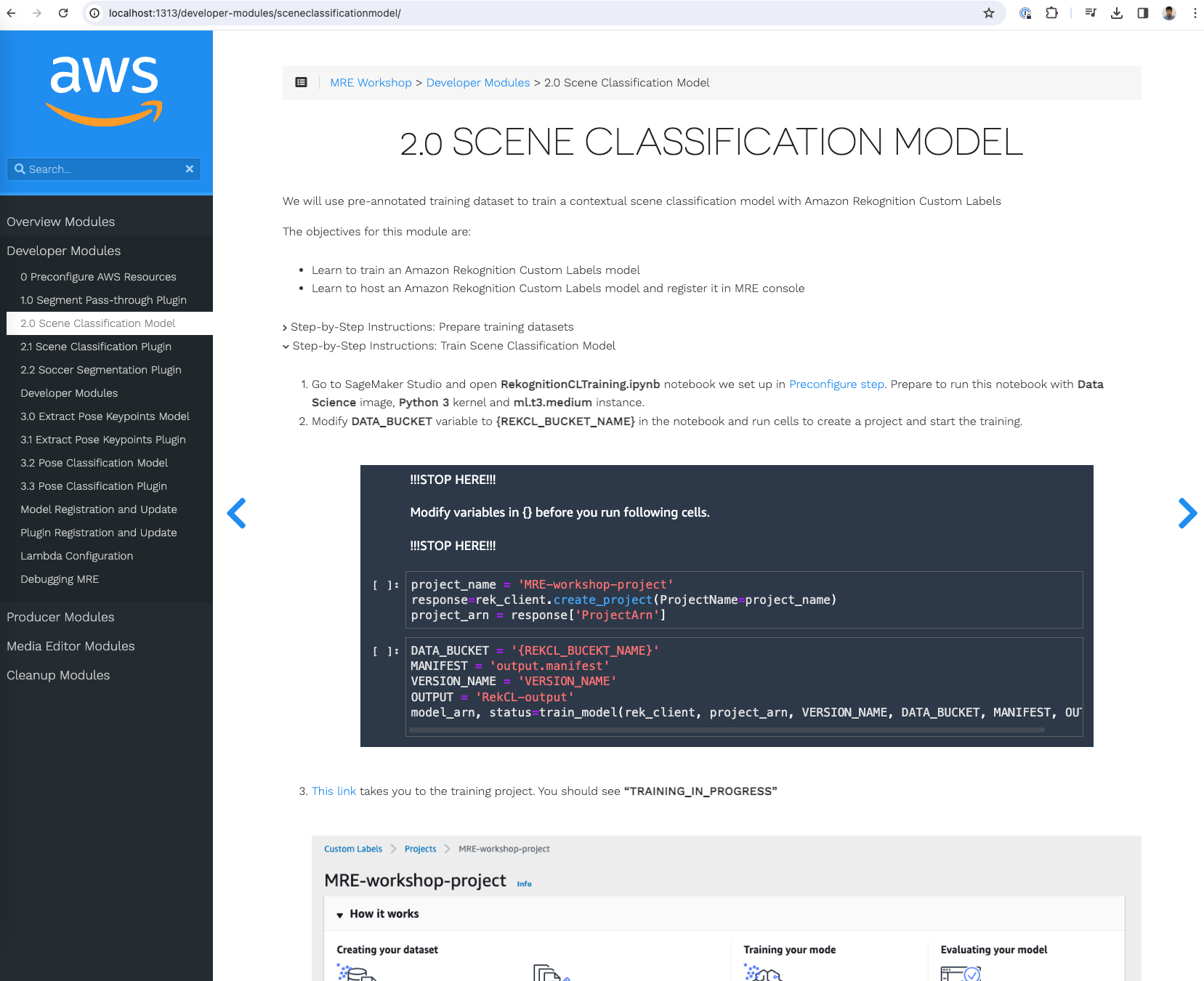Open '3.2 Pose Classification Model' page
This screenshot has height=981, width=1204.
[94, 463]
